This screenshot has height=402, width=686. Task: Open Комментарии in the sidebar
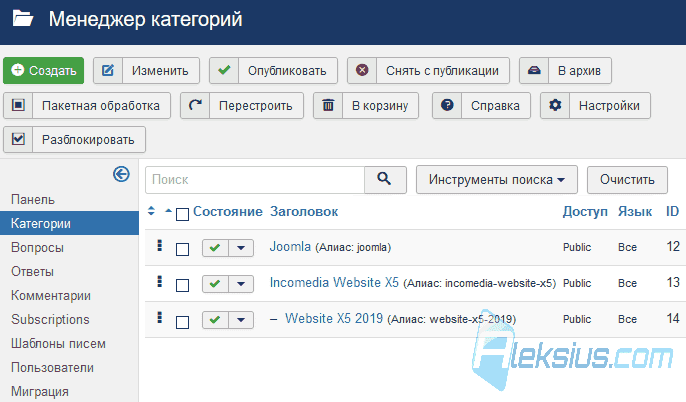[51, 296]
